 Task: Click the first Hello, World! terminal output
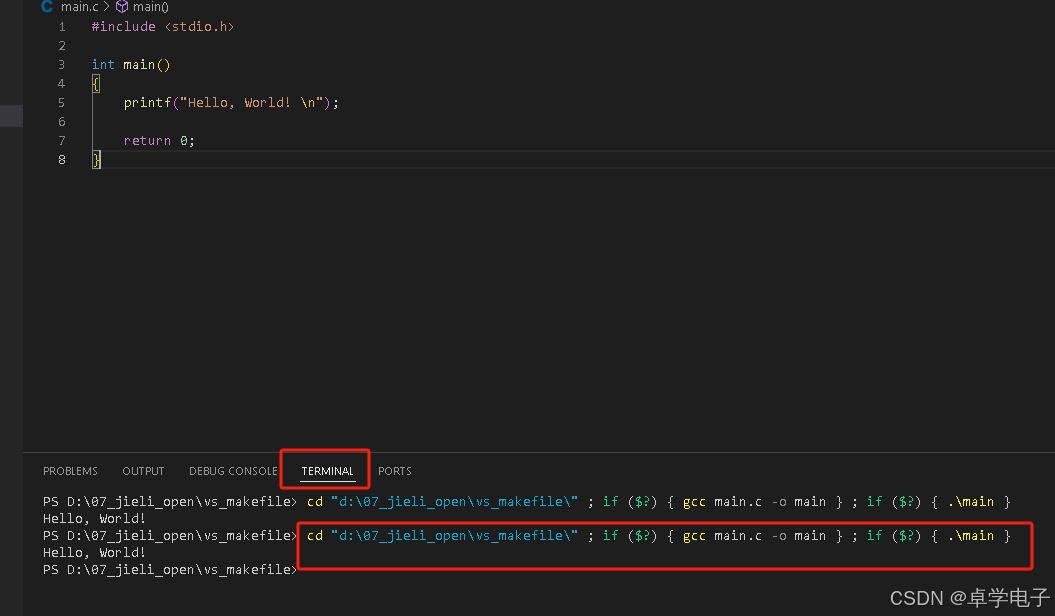pyautogui.click(x=94, y=518)
